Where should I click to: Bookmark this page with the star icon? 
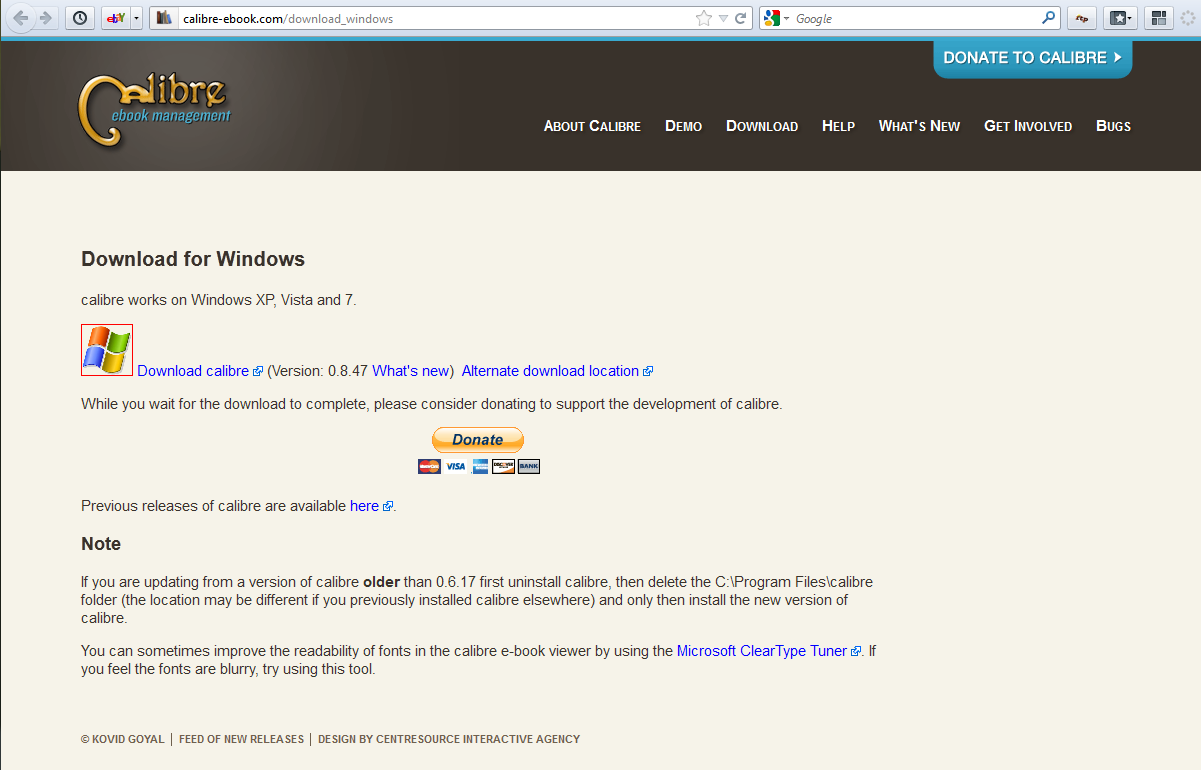click(704, 18)
